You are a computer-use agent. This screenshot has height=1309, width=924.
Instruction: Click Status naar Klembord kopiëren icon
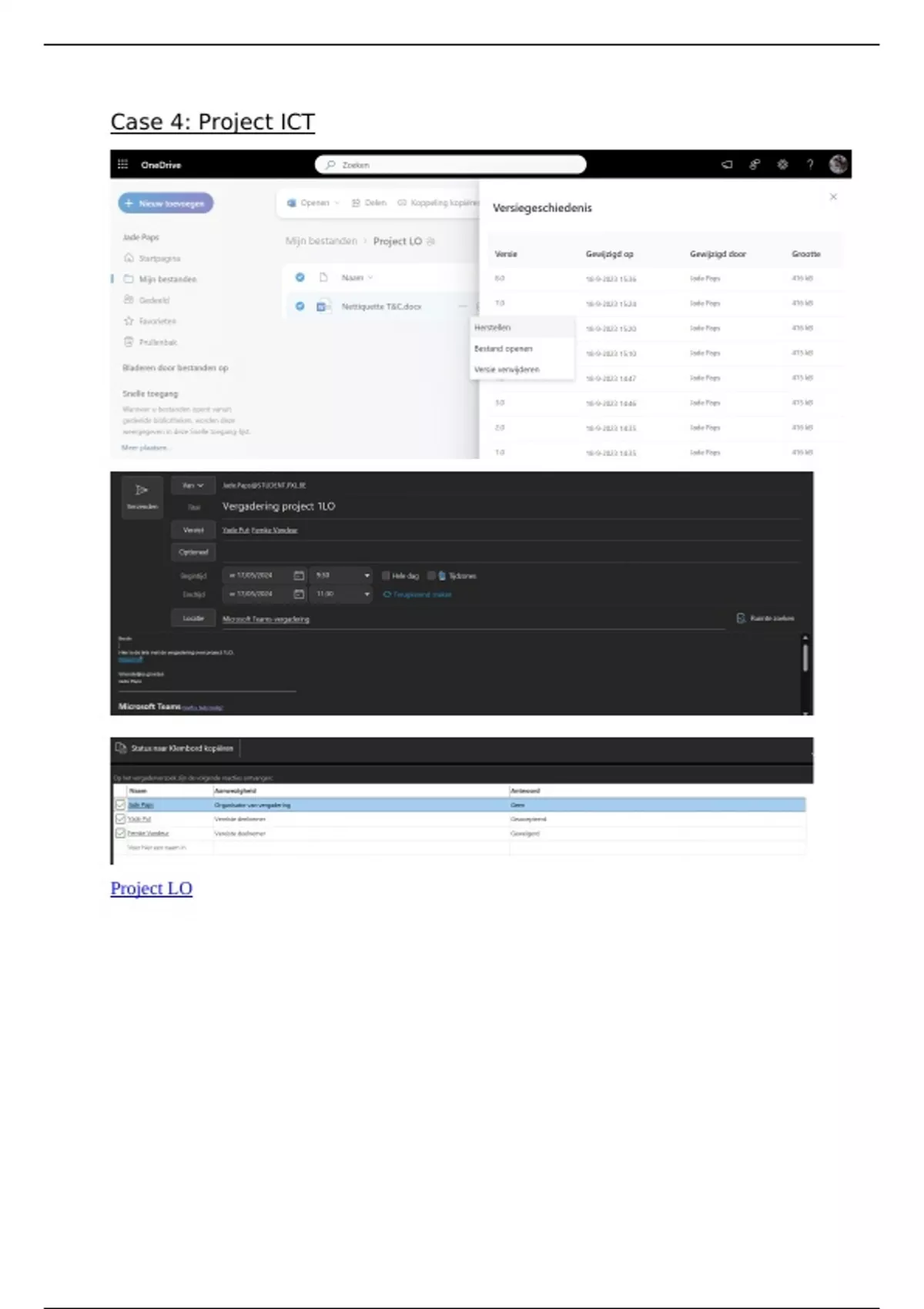coord(121,748)
